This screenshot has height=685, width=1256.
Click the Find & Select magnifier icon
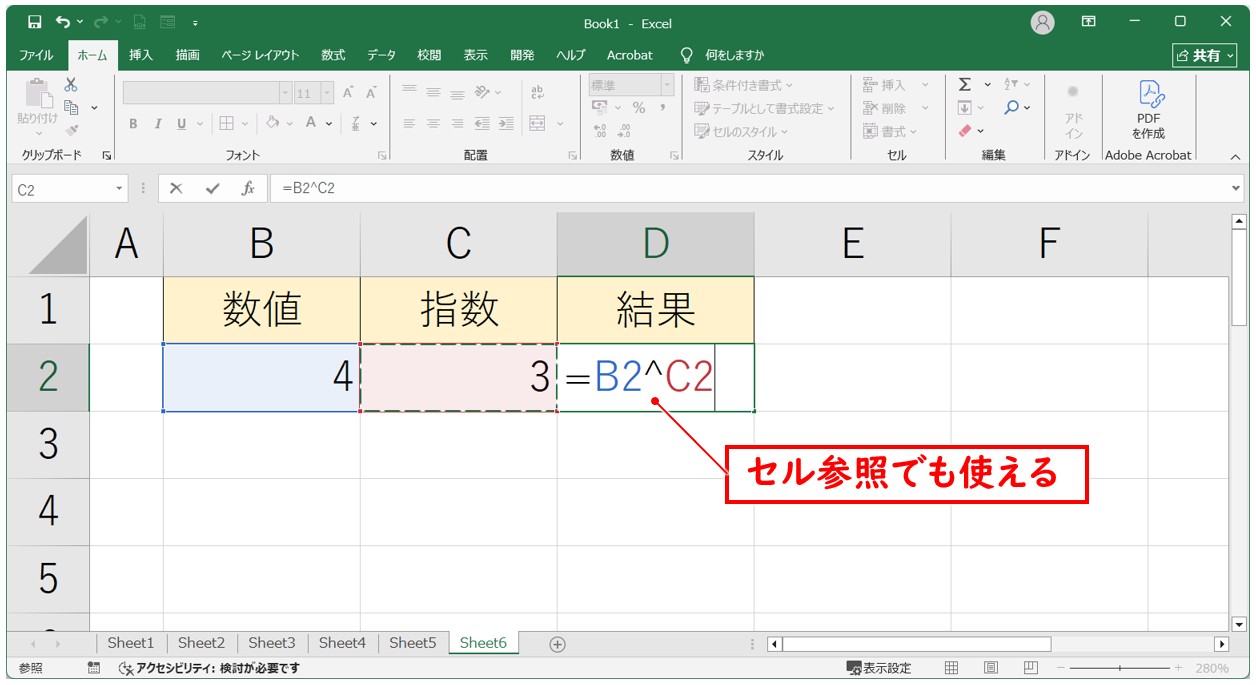1012,108
